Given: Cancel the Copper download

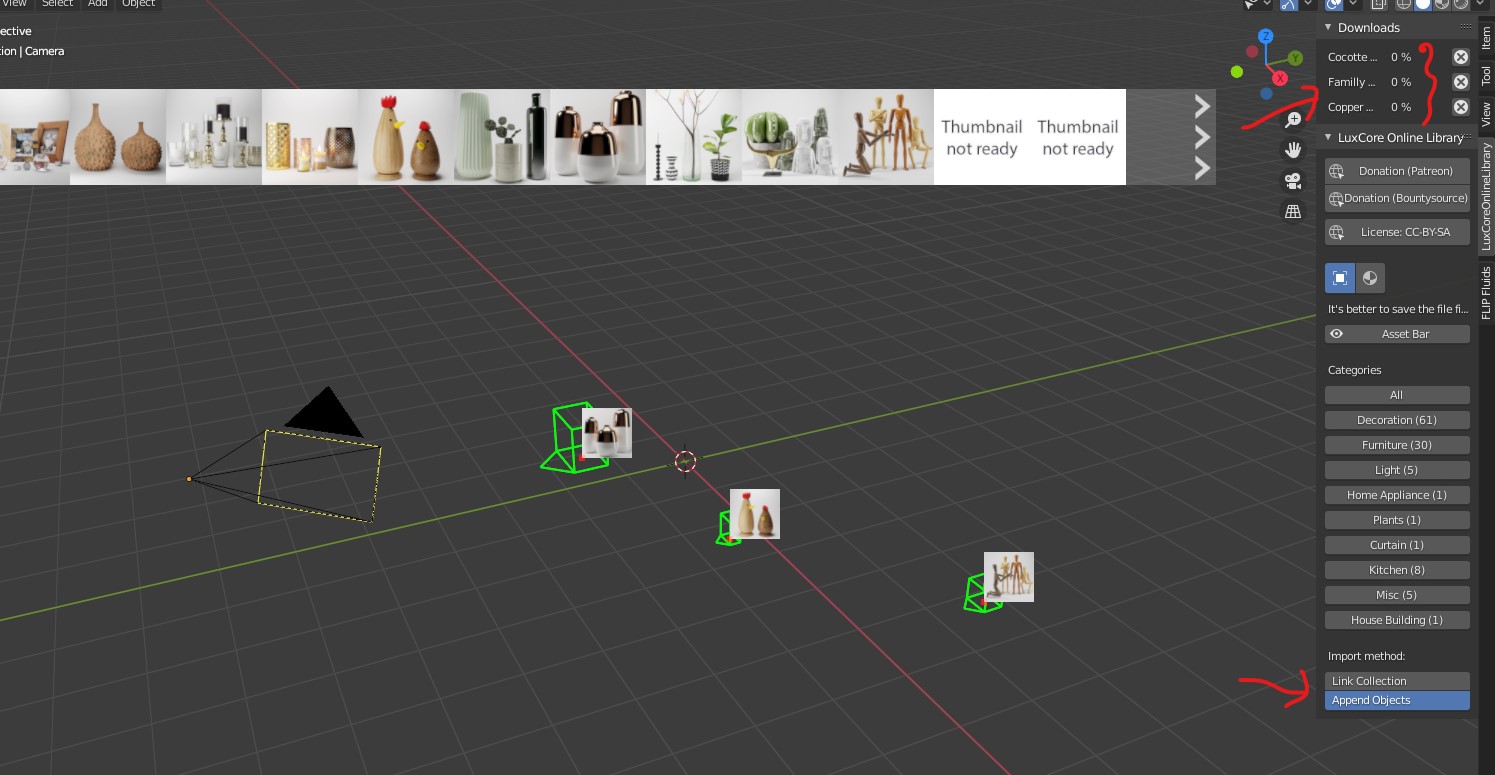Looking at the screenshot, I should pyautogui.click(x=1461, y=107).
